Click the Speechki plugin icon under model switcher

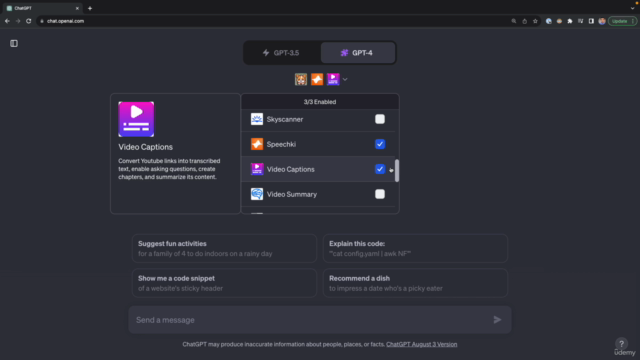point(317,79)
